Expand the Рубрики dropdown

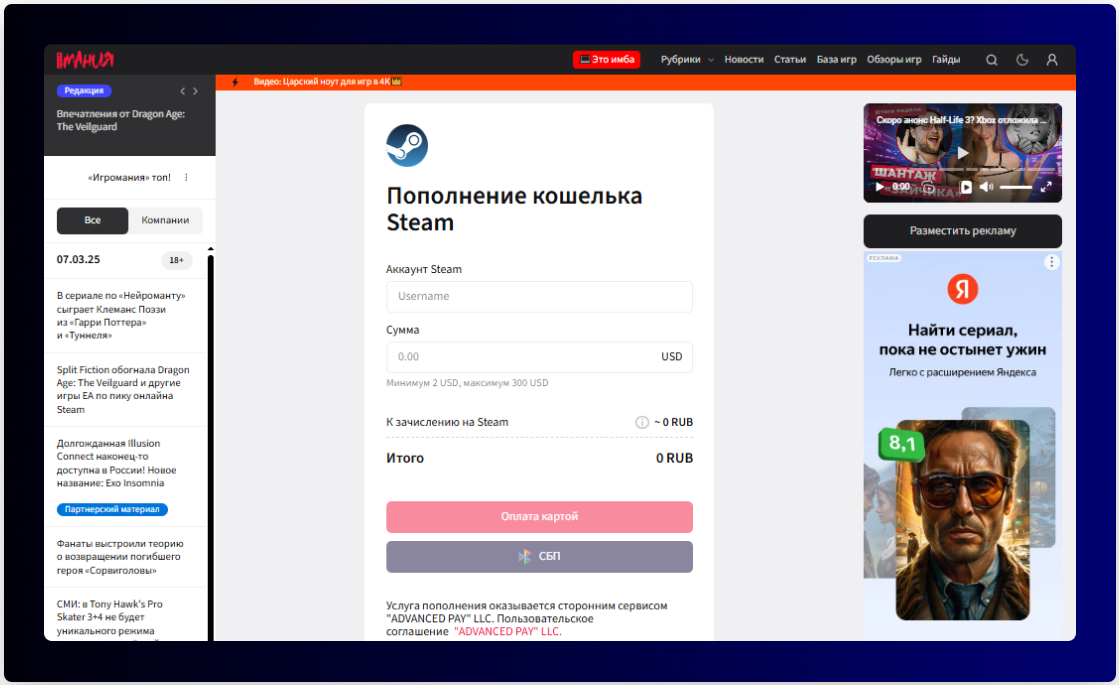pos(686,59)
